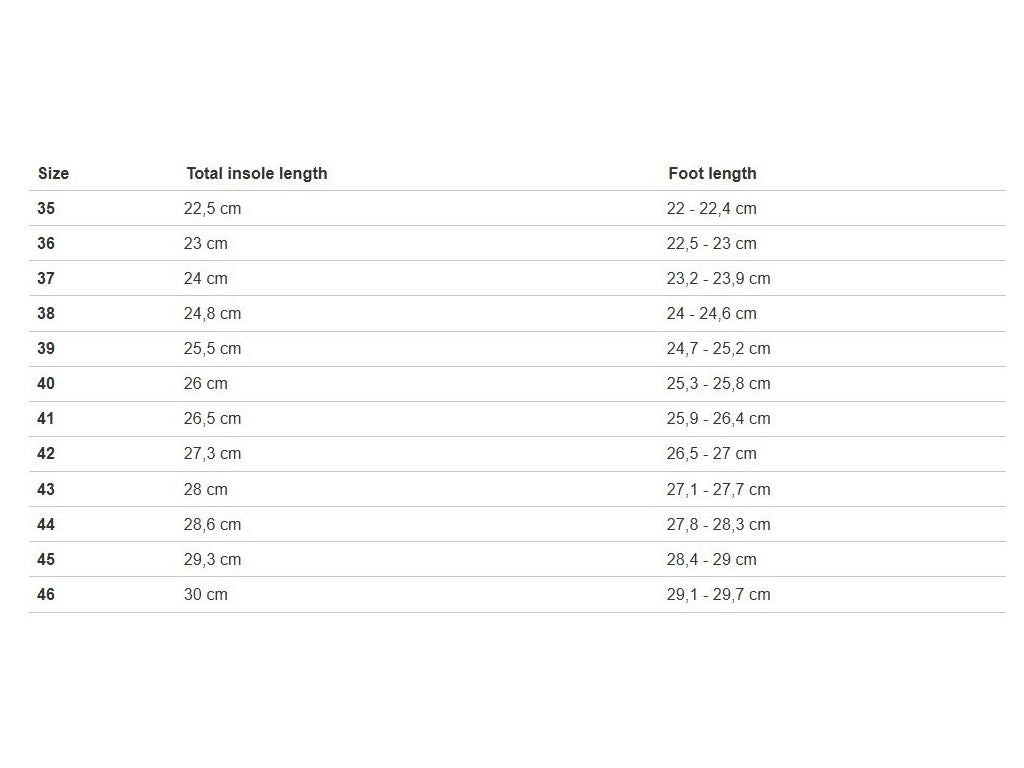Select size 45 row label
The height and width of the screenshot is (768, 1024).
pos(46,559)
